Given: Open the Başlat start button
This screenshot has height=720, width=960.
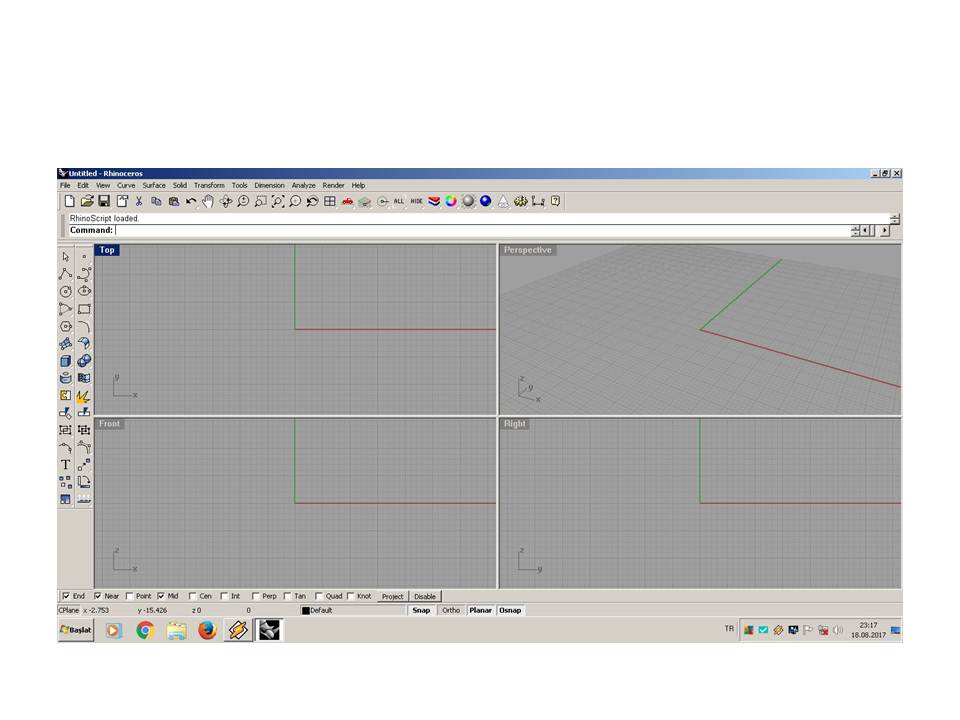Looking at the screenshot, I should [x=76, y=630].
